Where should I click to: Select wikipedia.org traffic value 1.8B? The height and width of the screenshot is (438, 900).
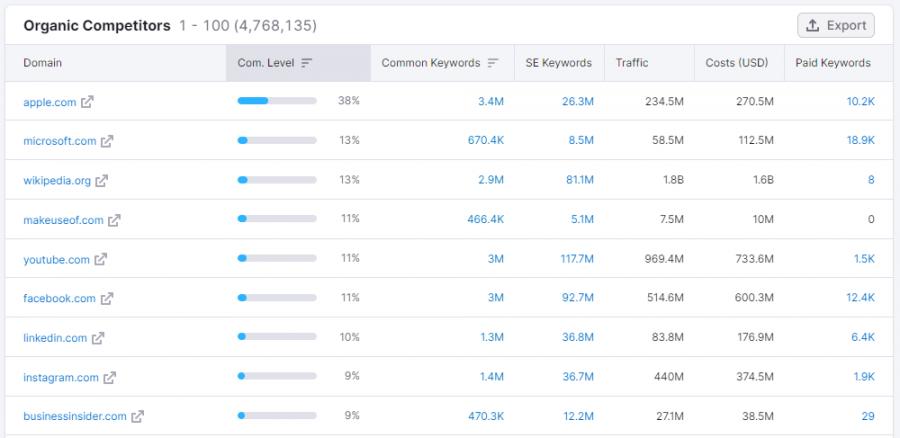[673, 180]
